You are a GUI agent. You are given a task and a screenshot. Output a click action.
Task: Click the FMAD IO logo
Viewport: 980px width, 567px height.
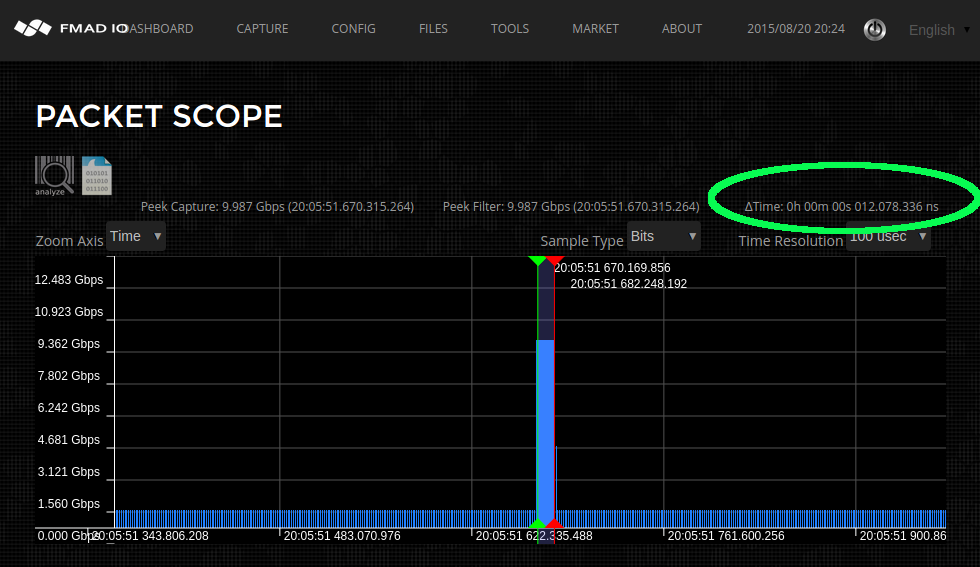coord(70,29)
